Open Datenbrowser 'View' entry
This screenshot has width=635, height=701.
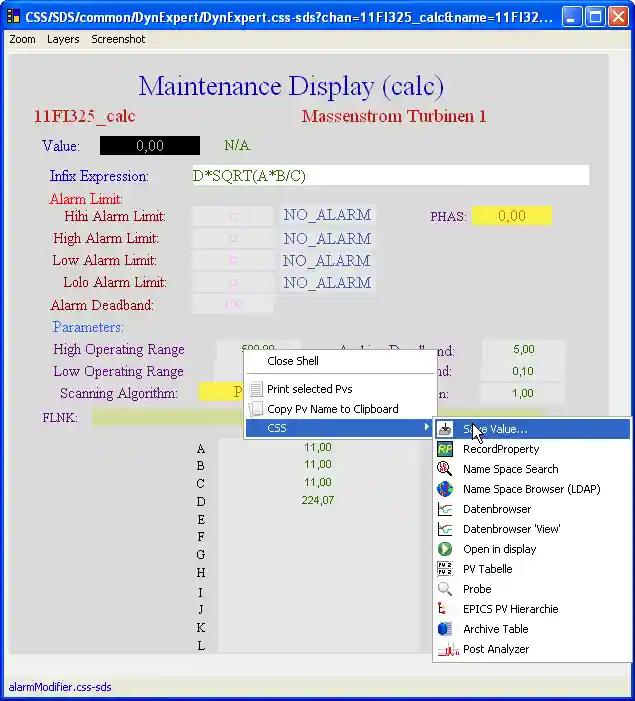tap(532, 529)
